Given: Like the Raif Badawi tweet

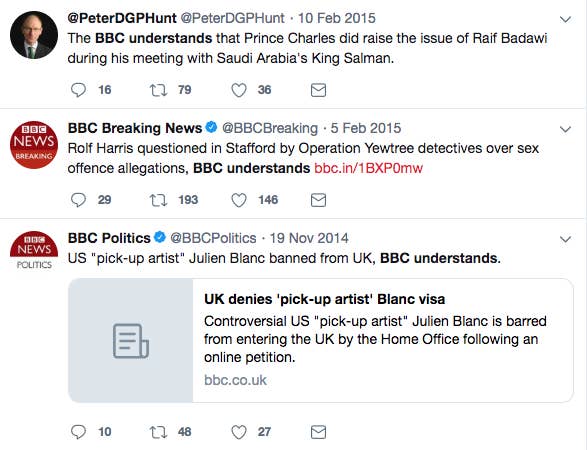Looking at the screenshot, I should [238, 90].
